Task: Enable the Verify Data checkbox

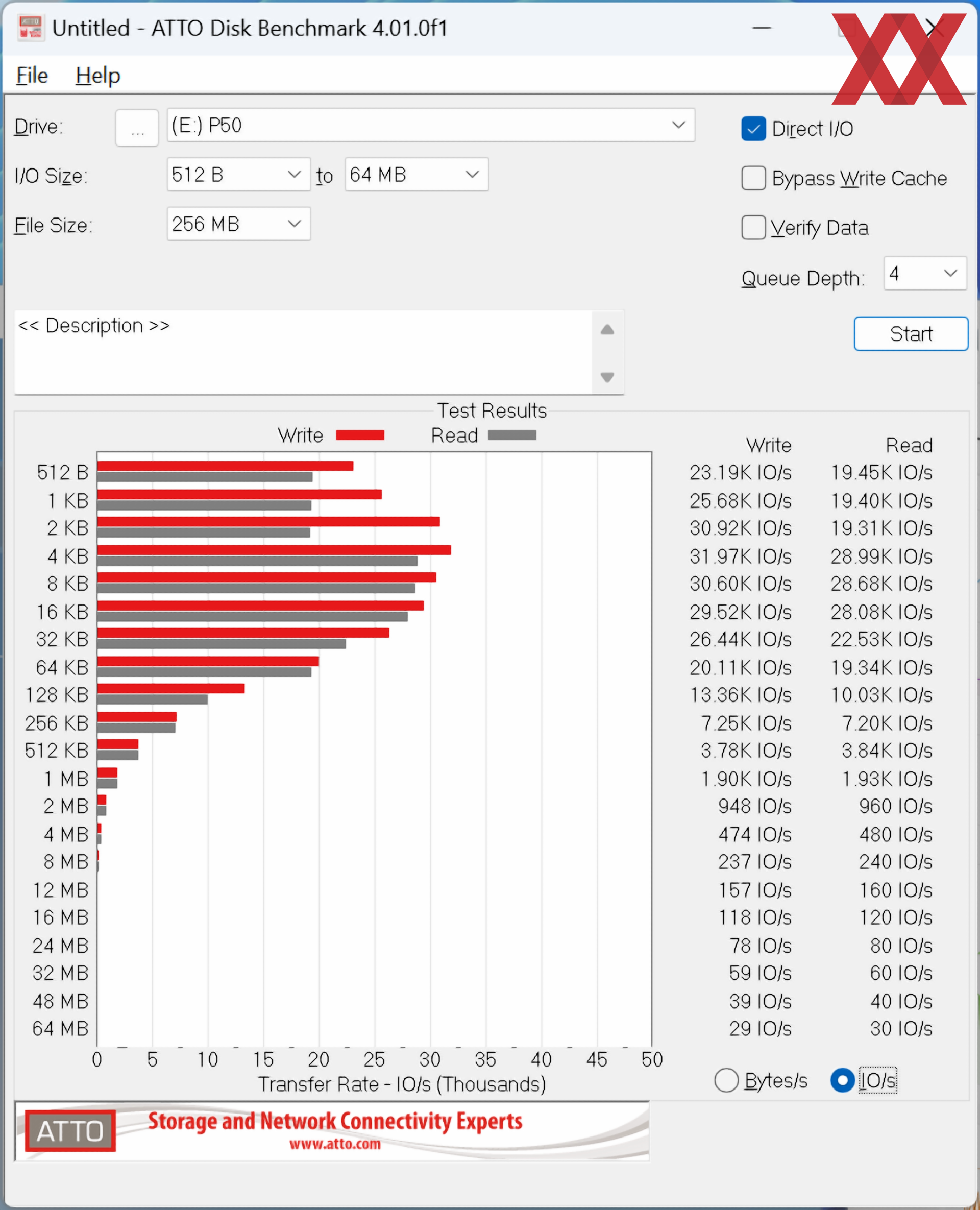Action: click(x=753, y=228)
